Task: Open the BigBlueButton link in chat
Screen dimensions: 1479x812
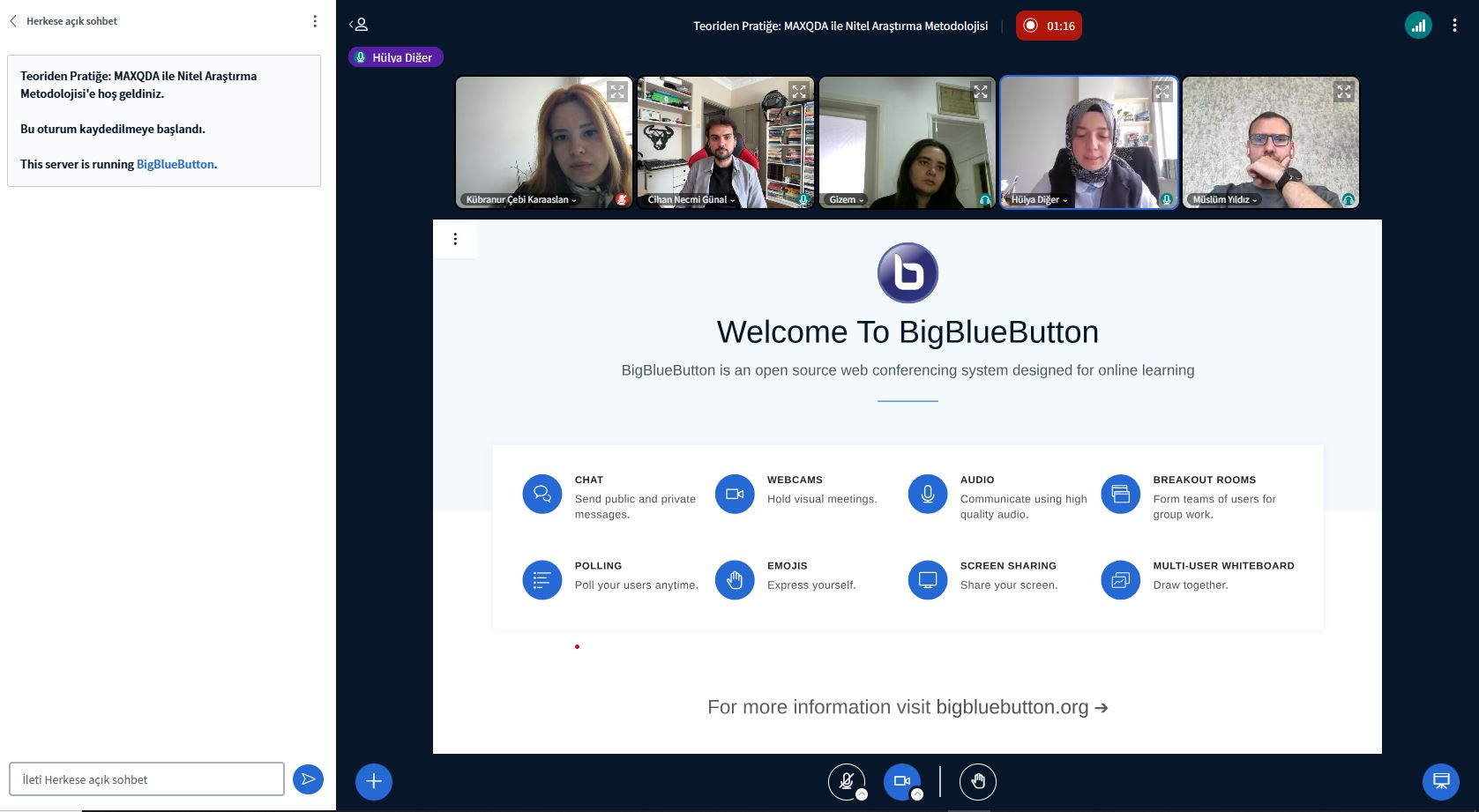Action: [175, 164]
